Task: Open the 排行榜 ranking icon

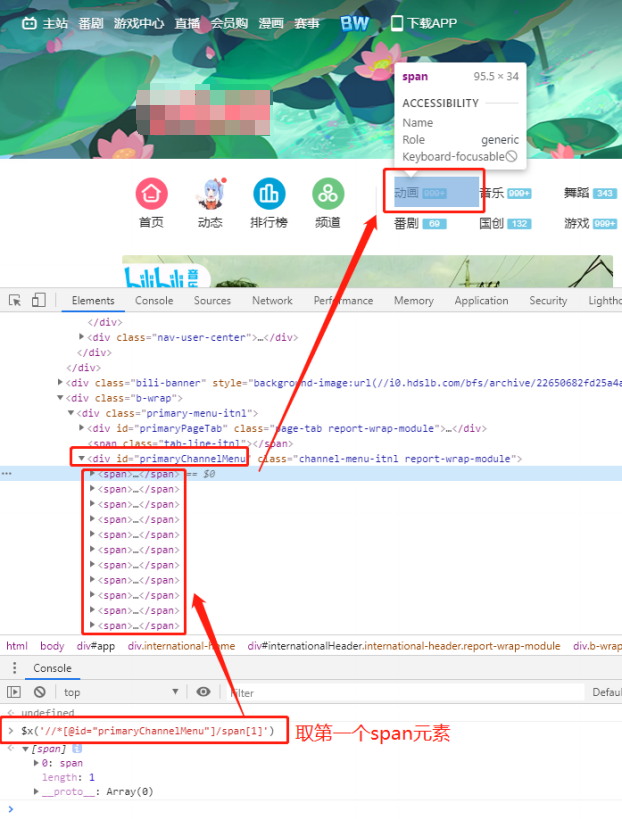Action: tap(269, 193)
